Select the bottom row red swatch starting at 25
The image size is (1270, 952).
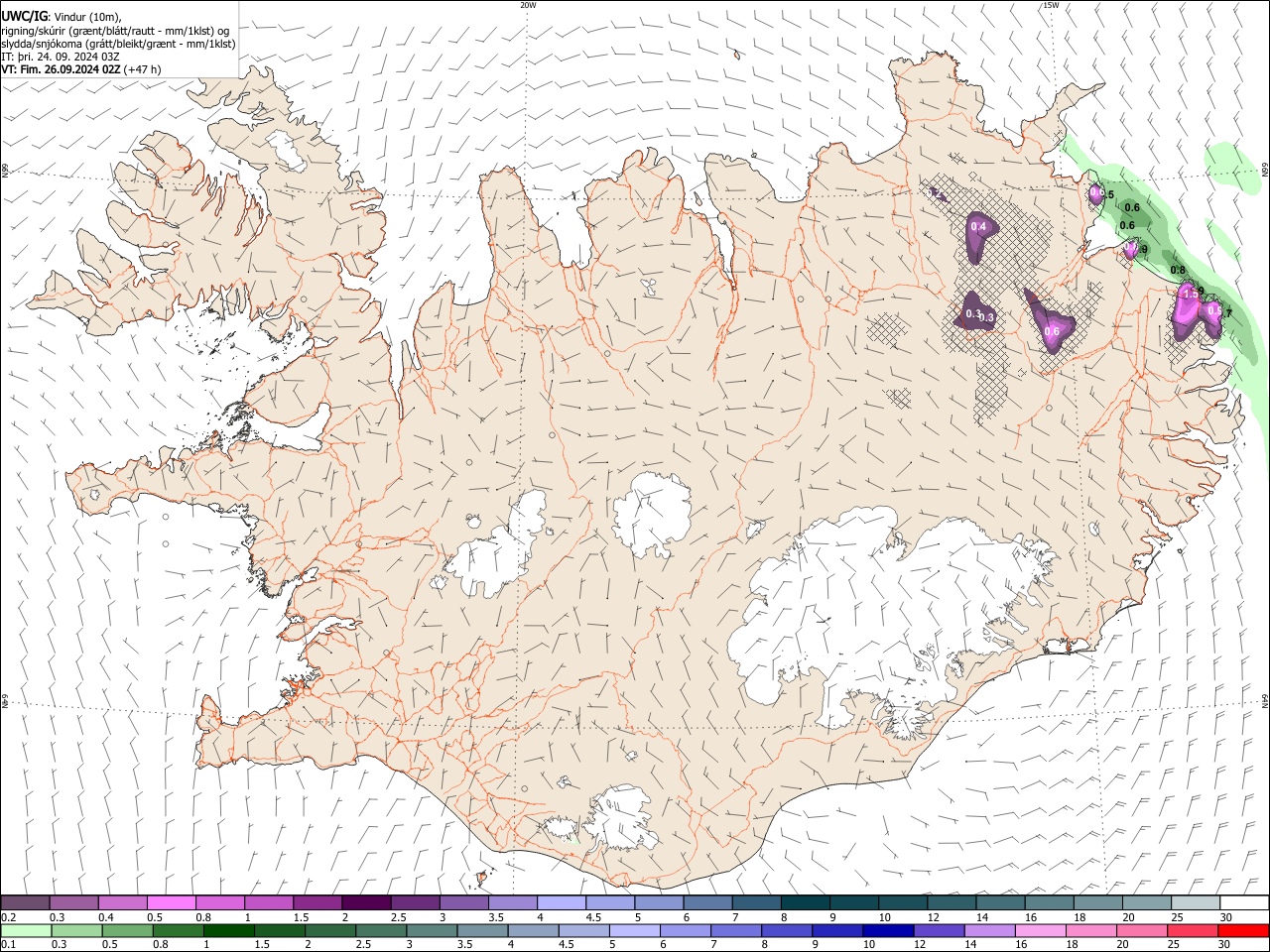(1194, 930)
